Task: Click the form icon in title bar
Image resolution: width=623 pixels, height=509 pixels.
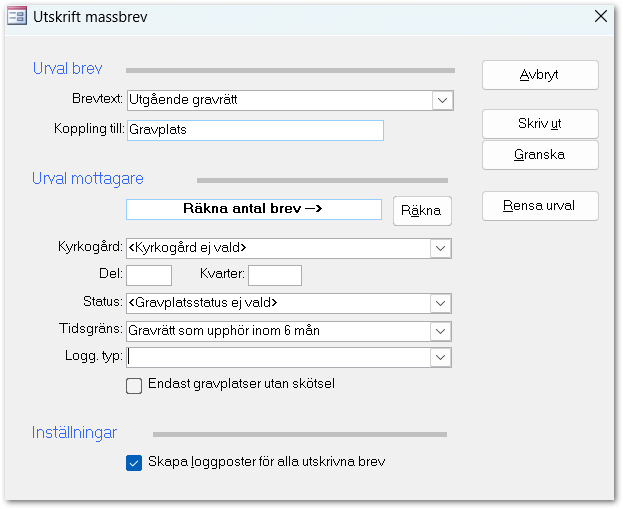Action: (17, 16)
